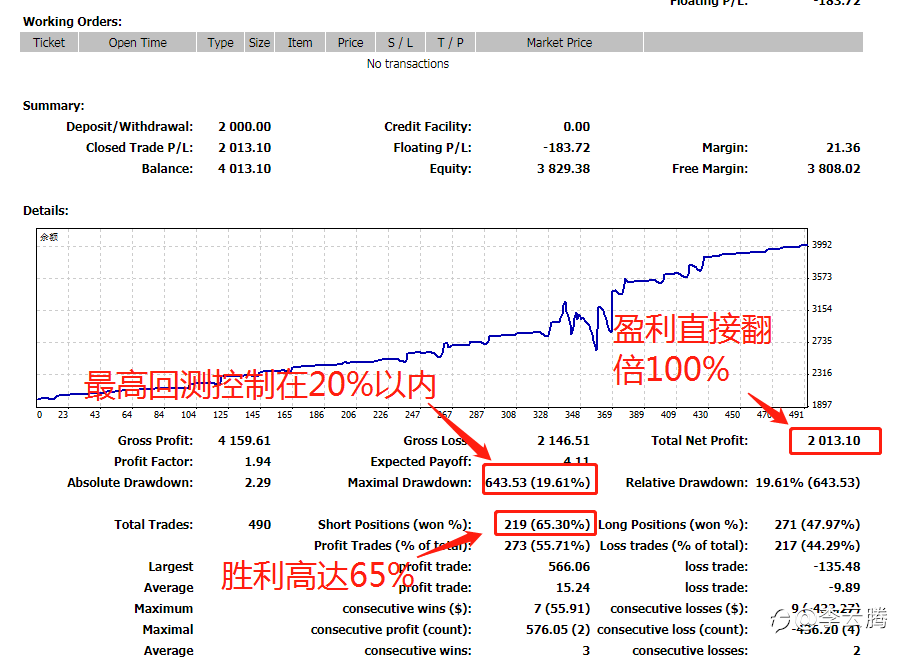
Task: Select the Floating P/L value -183.72 in Summary
Action: pyautogui.click(x=567, y=148)
